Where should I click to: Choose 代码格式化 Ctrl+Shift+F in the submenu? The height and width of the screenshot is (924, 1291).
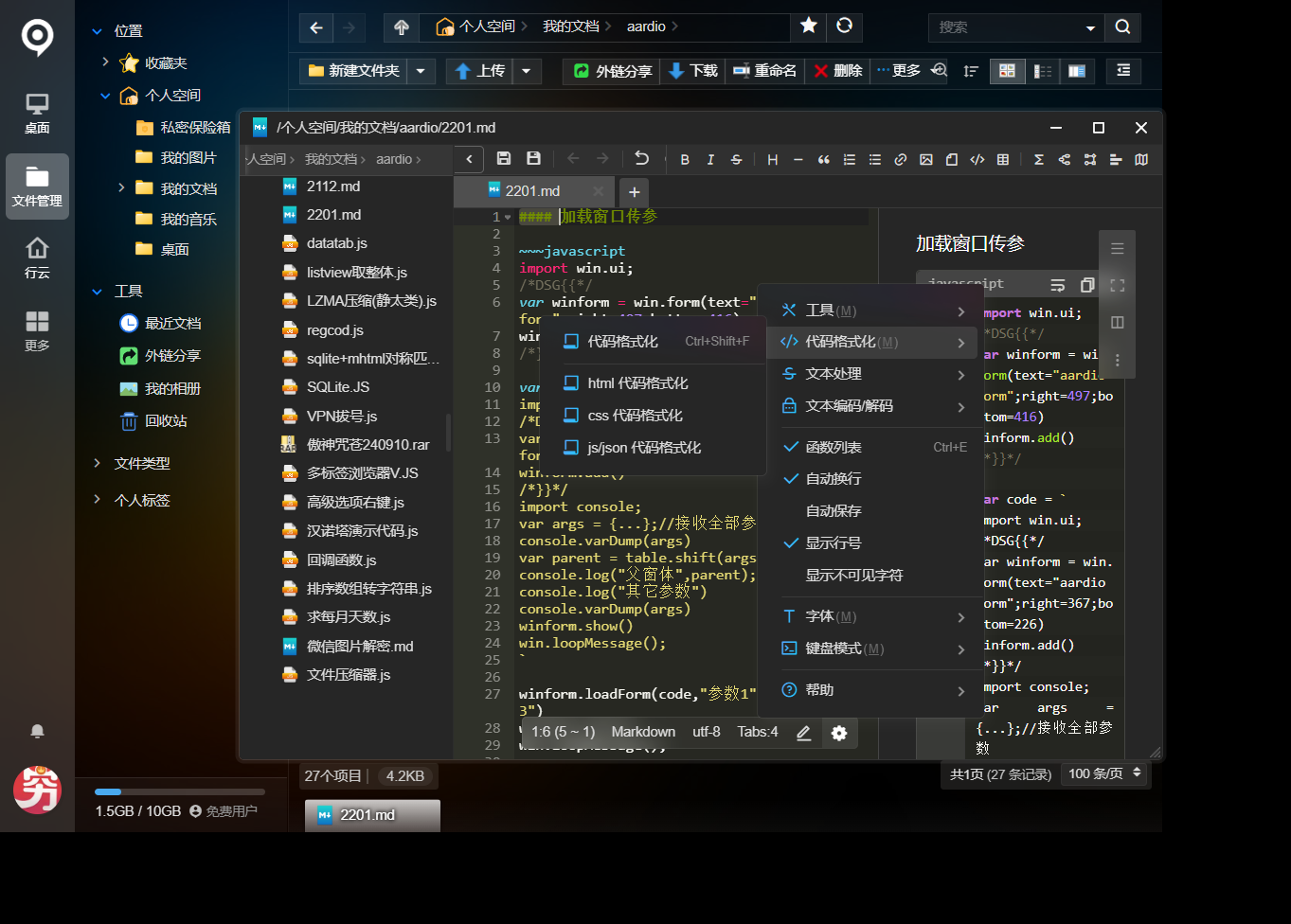(x=655, y=342)
